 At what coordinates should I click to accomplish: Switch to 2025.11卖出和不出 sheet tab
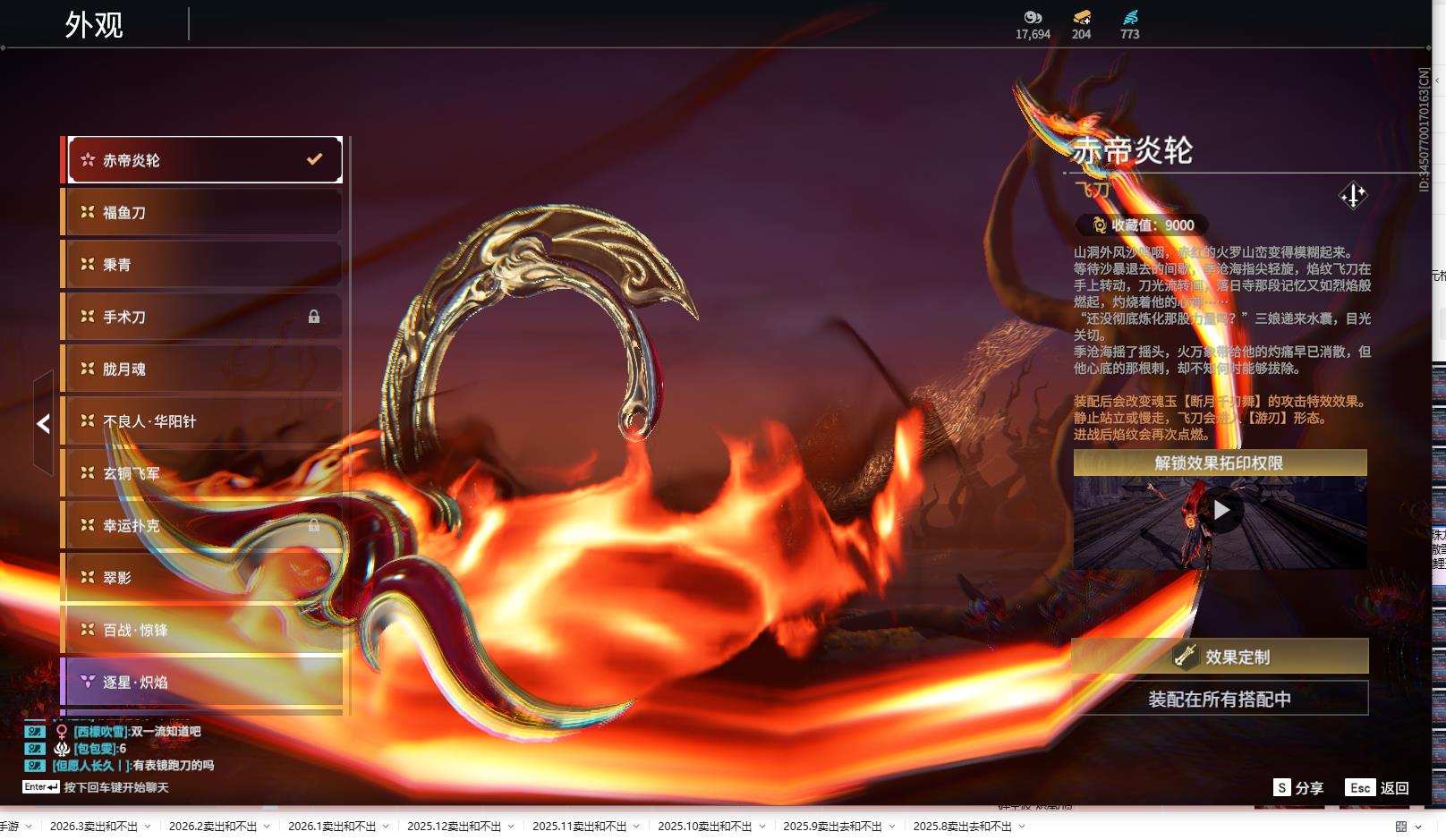(x=580, y=827)
